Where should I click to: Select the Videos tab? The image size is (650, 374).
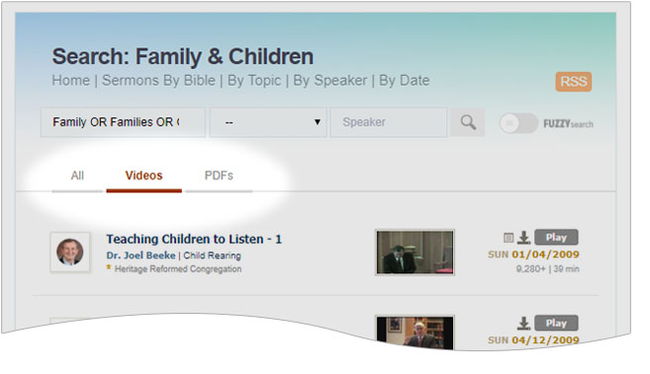click(144, 176)
